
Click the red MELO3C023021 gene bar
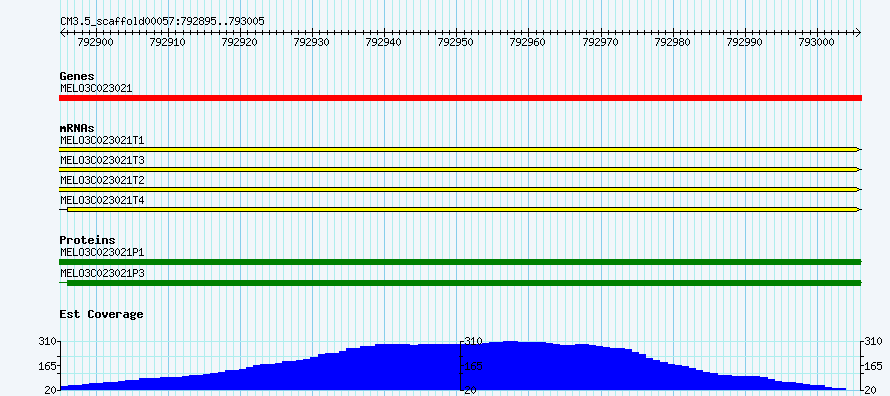[x=460, y=98]
